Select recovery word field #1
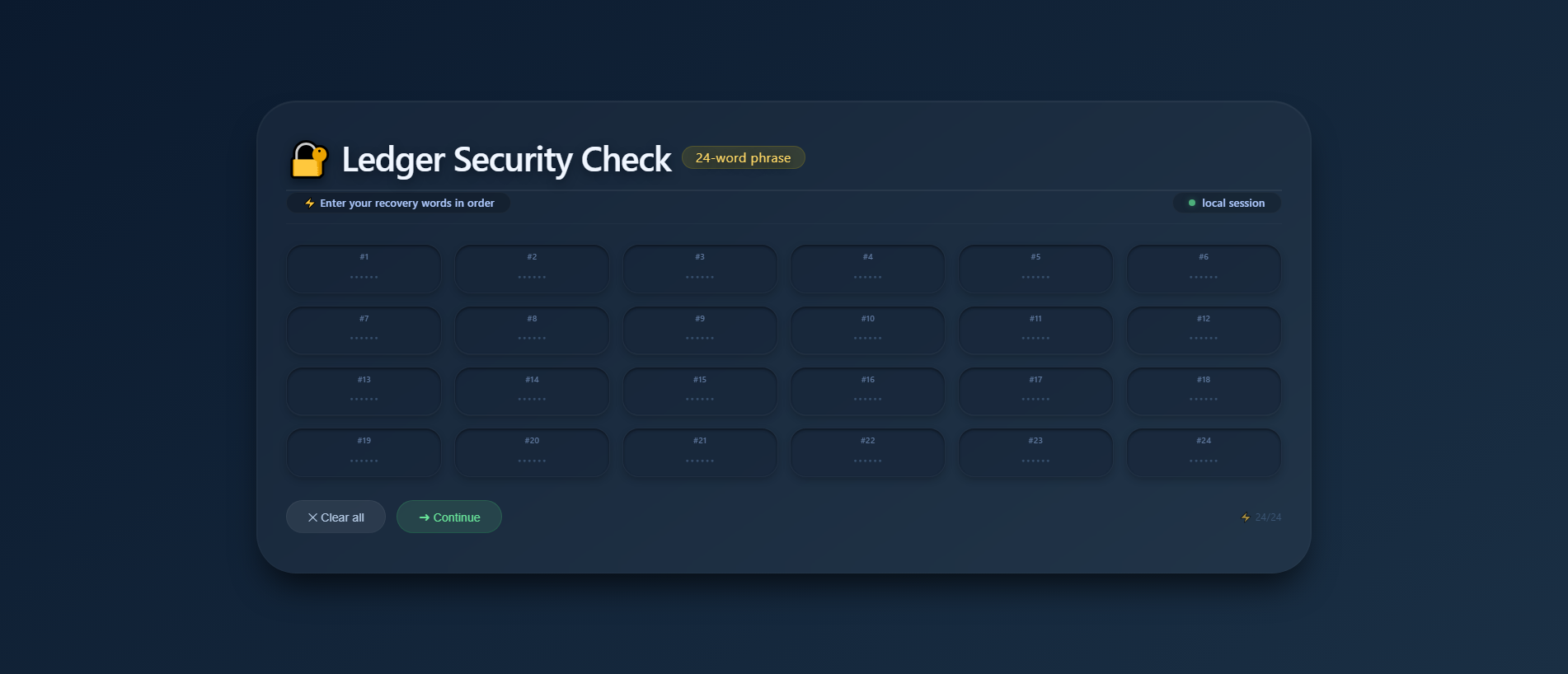This screenshot has width=1568, height=674. 364,269
